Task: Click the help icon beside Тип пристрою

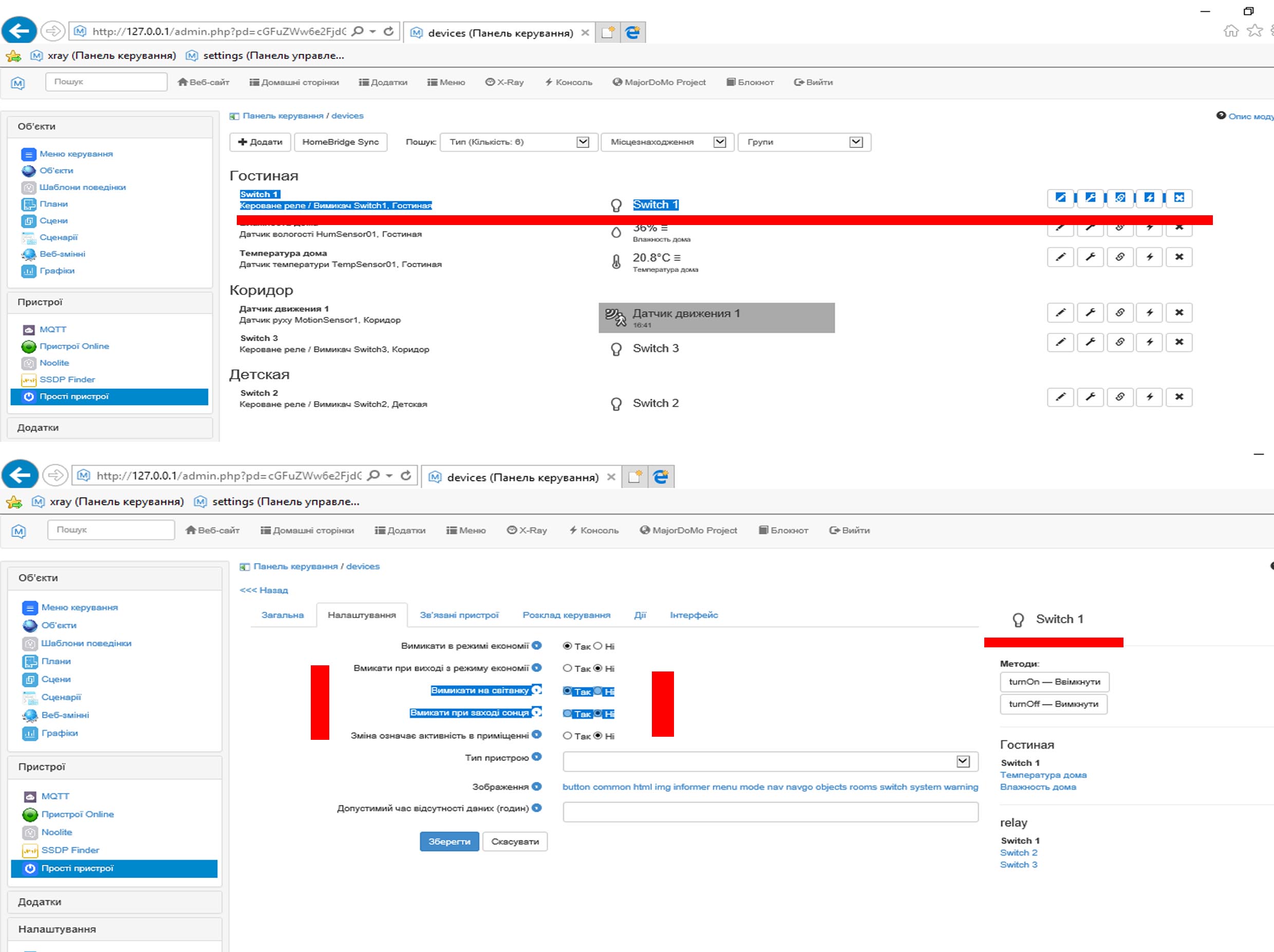Action: point(537,757)
